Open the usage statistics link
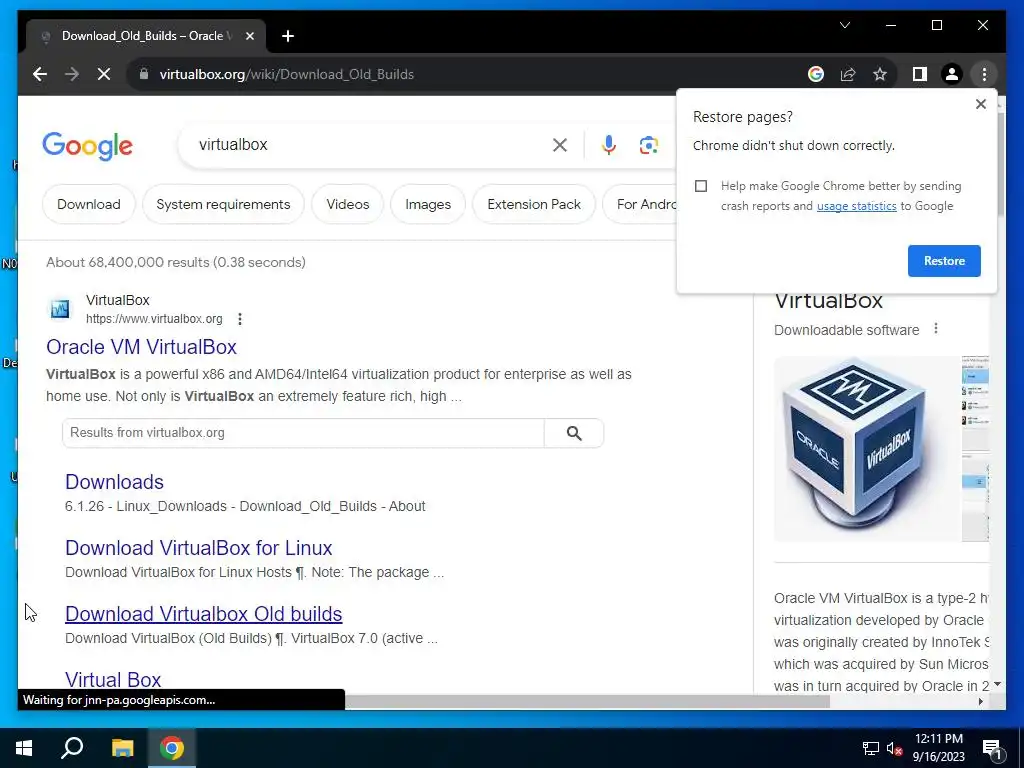The width and height of the screenshot is (1024, 768). point(856,206)
